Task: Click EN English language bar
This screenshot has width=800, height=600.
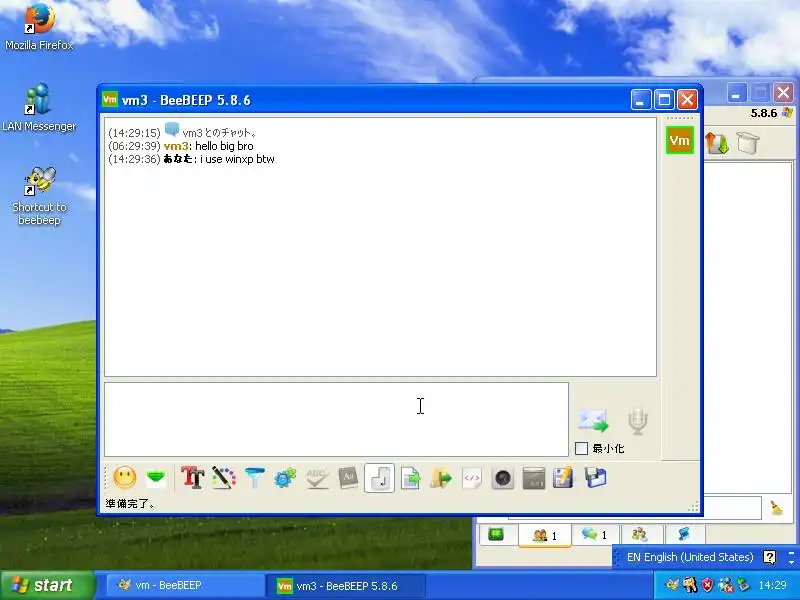Action: coord(690,557)
